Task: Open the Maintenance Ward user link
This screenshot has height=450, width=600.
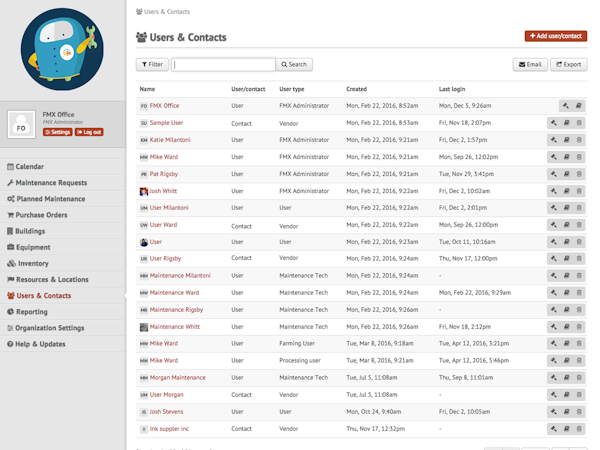Action: (174, 292)
